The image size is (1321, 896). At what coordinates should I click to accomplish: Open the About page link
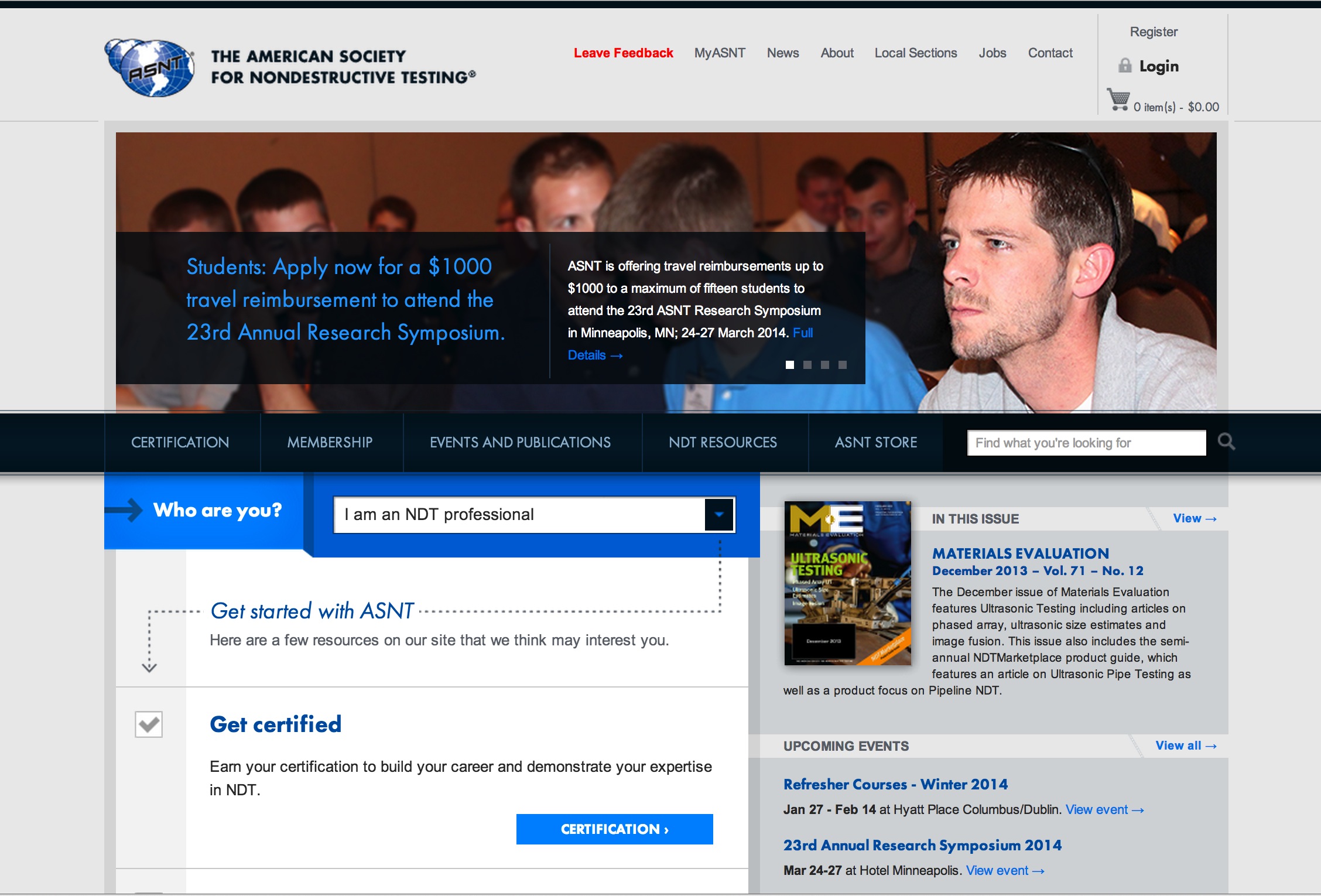(837, 53)
